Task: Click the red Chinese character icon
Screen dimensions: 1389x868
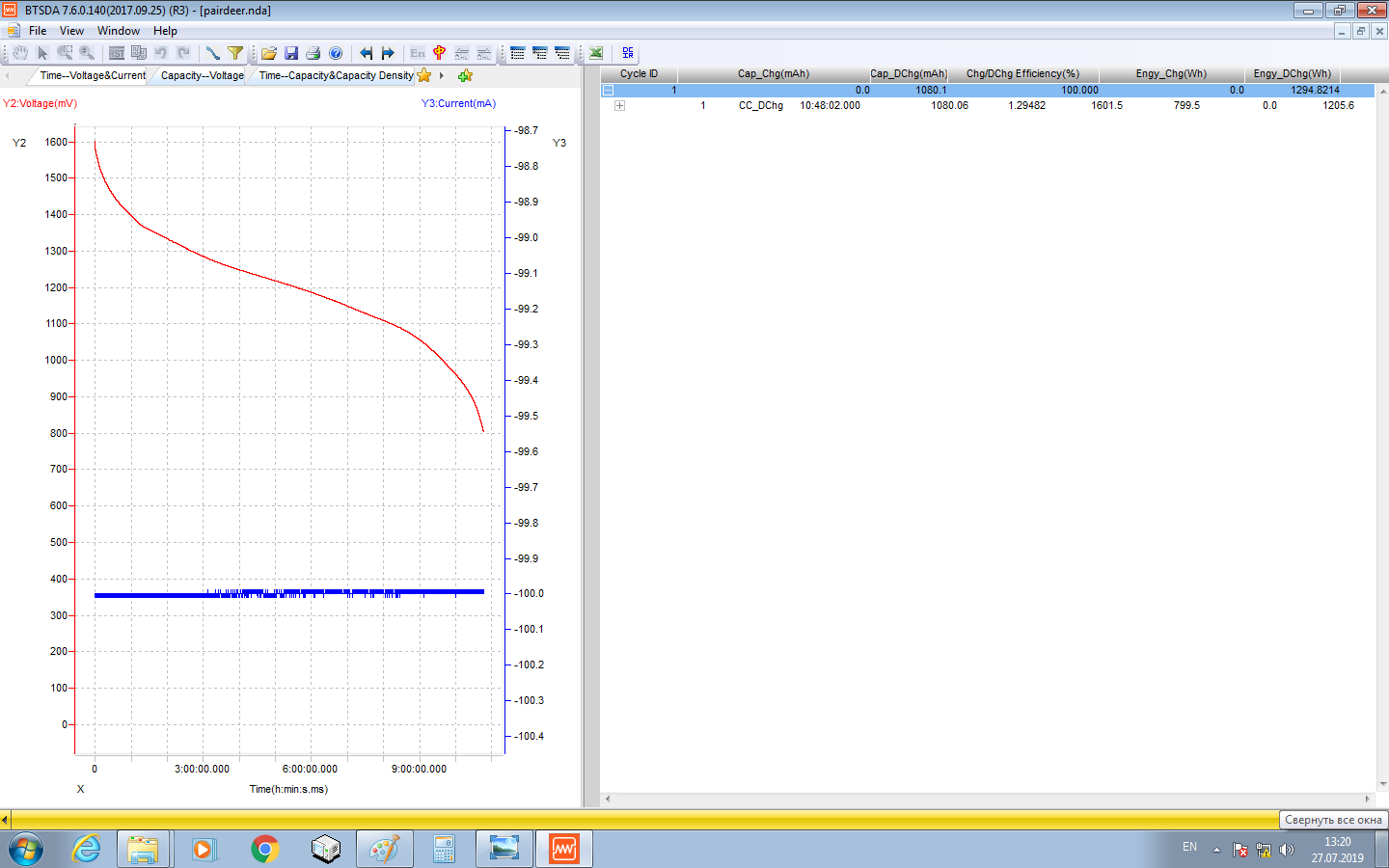Action: tap(440, 53)
